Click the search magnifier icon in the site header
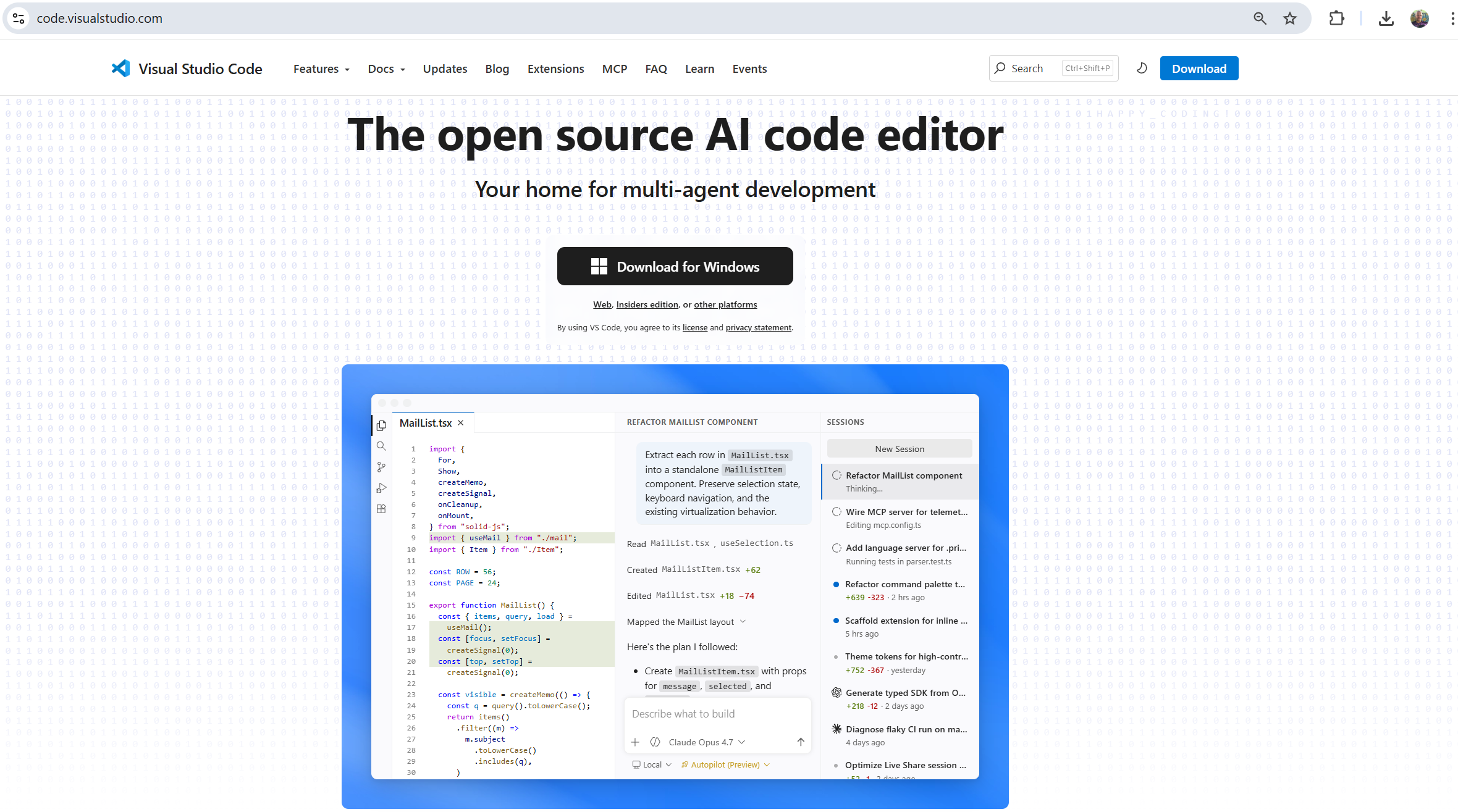The image size is (1458, 812). pyautogui.click(x=1000, y=69)
